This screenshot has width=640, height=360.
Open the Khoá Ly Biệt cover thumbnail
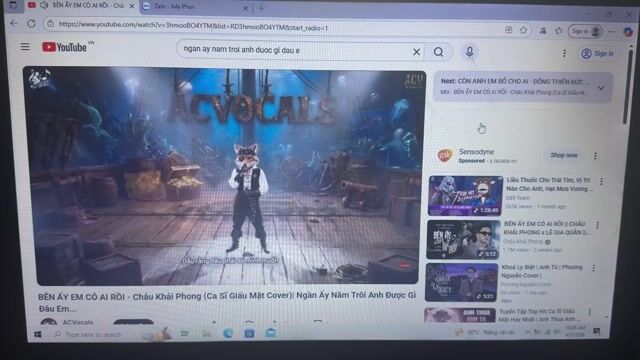461,282
